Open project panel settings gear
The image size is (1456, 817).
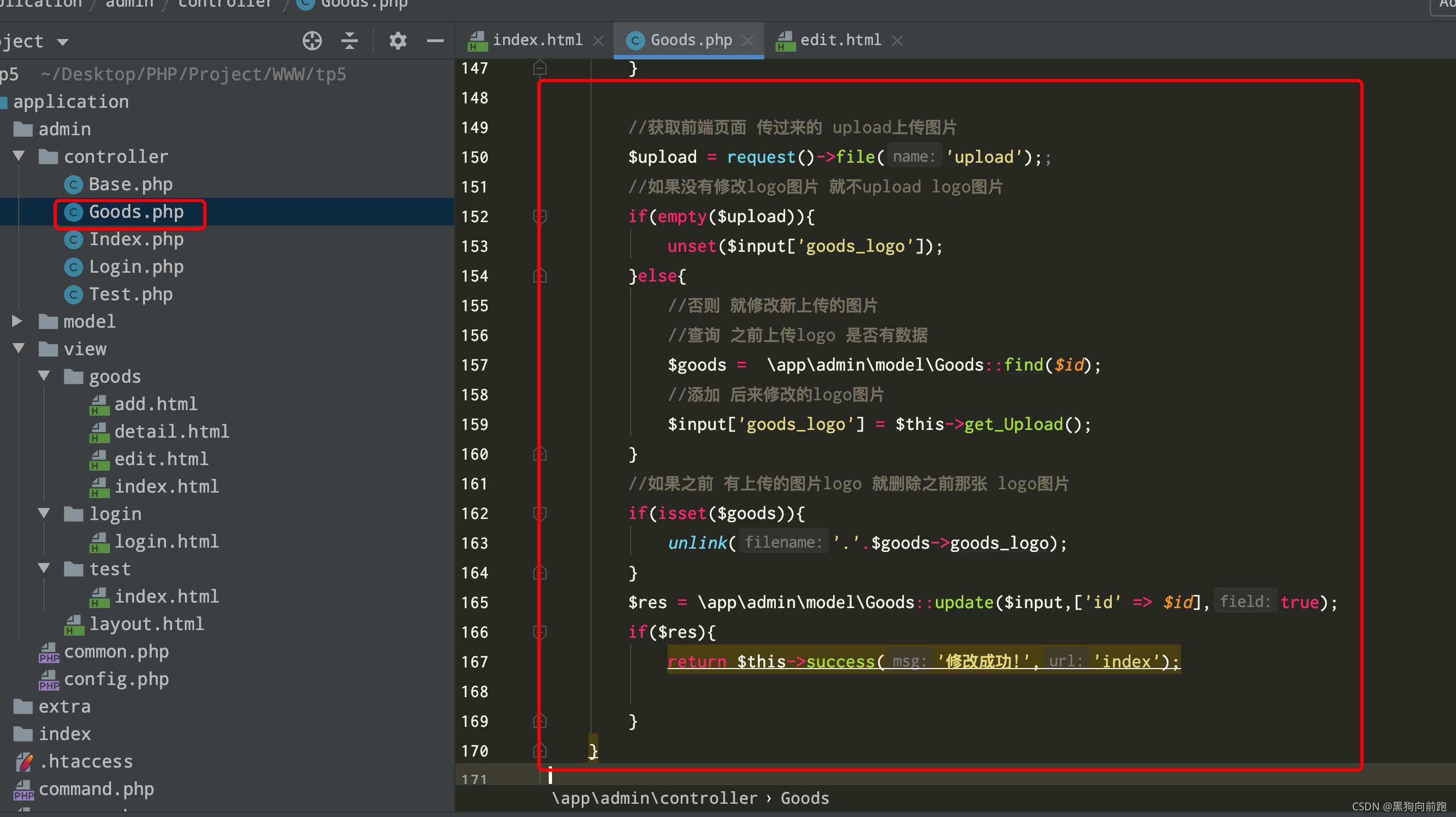[398, 41]
